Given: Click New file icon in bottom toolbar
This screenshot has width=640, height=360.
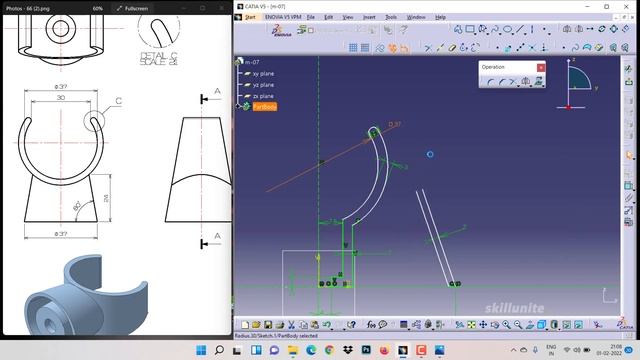Looking at the screenshot, I should (245, 325).
